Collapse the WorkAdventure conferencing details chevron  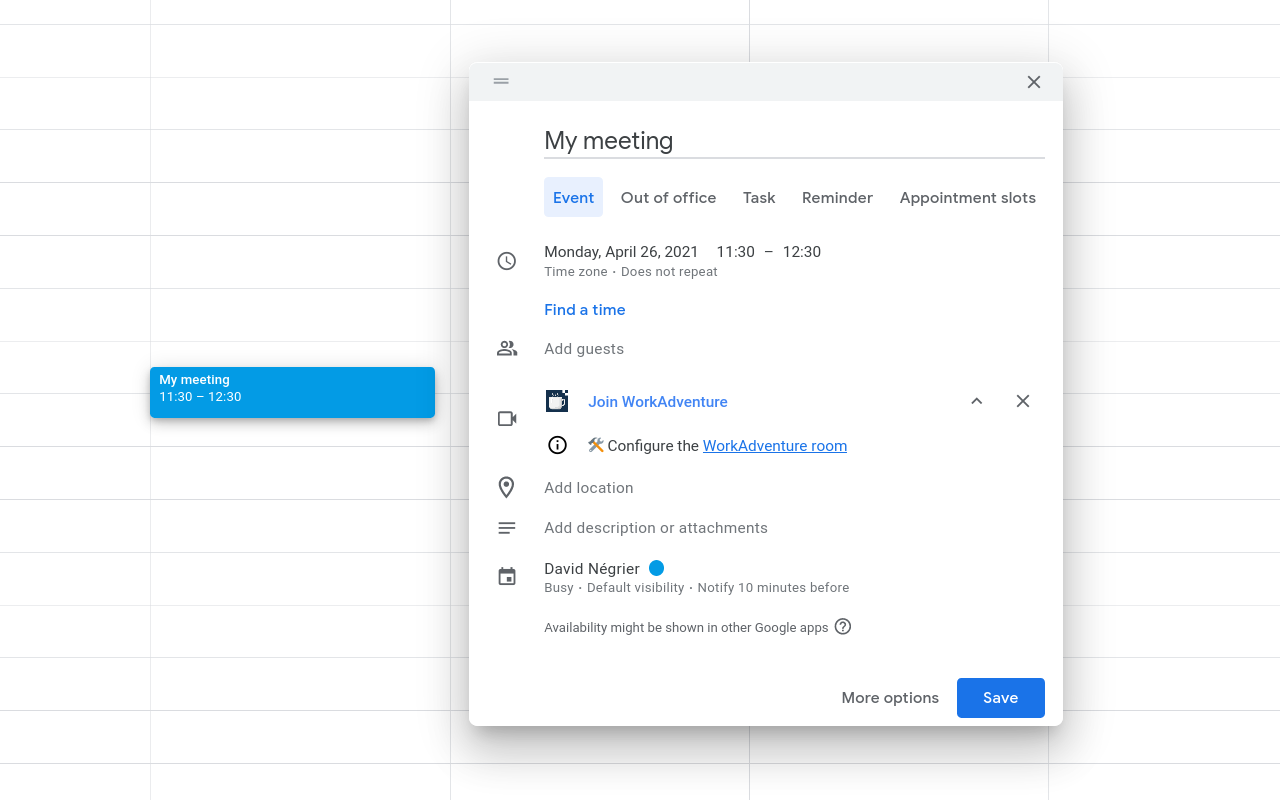coord(977,401)
